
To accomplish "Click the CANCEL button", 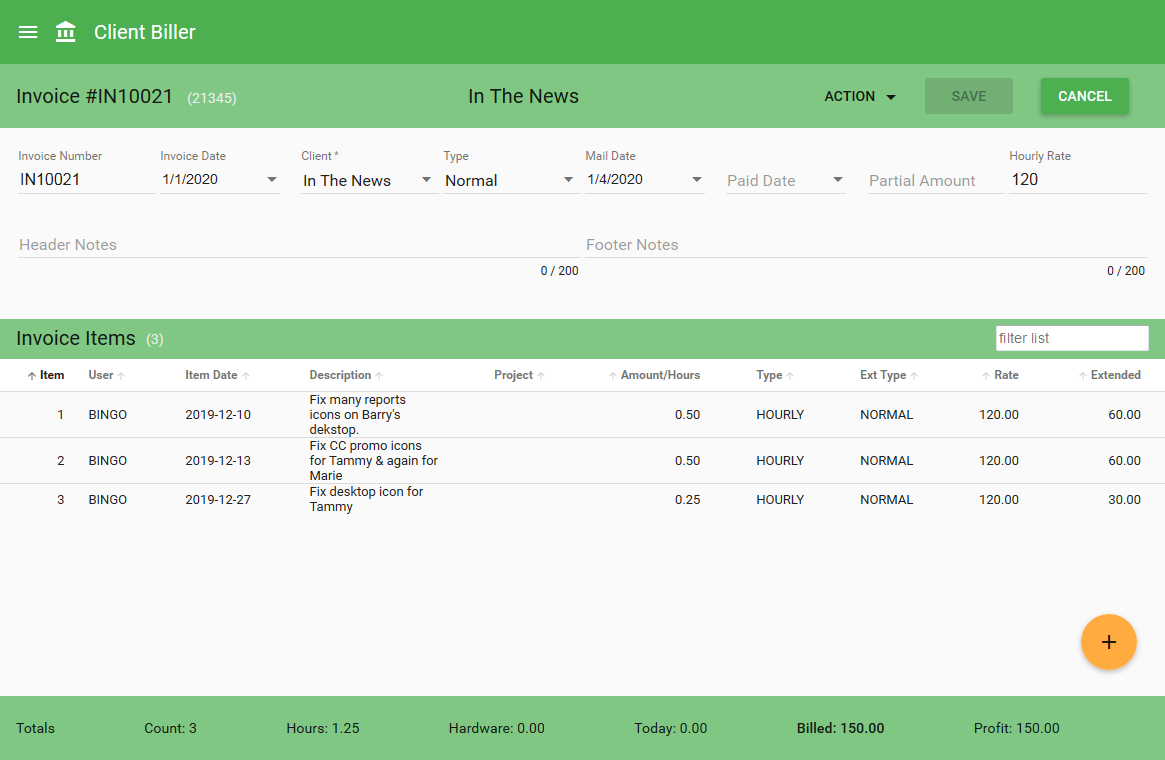I will (x=1084, y=96).
